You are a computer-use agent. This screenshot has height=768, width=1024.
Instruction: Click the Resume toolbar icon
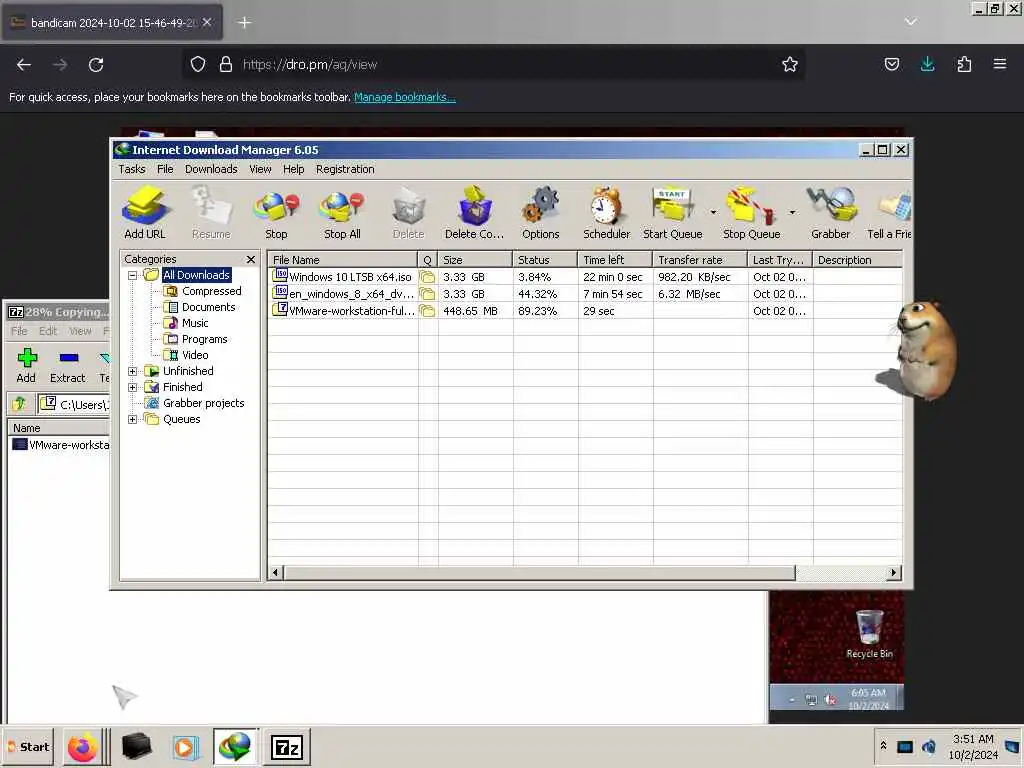[211, 213]
